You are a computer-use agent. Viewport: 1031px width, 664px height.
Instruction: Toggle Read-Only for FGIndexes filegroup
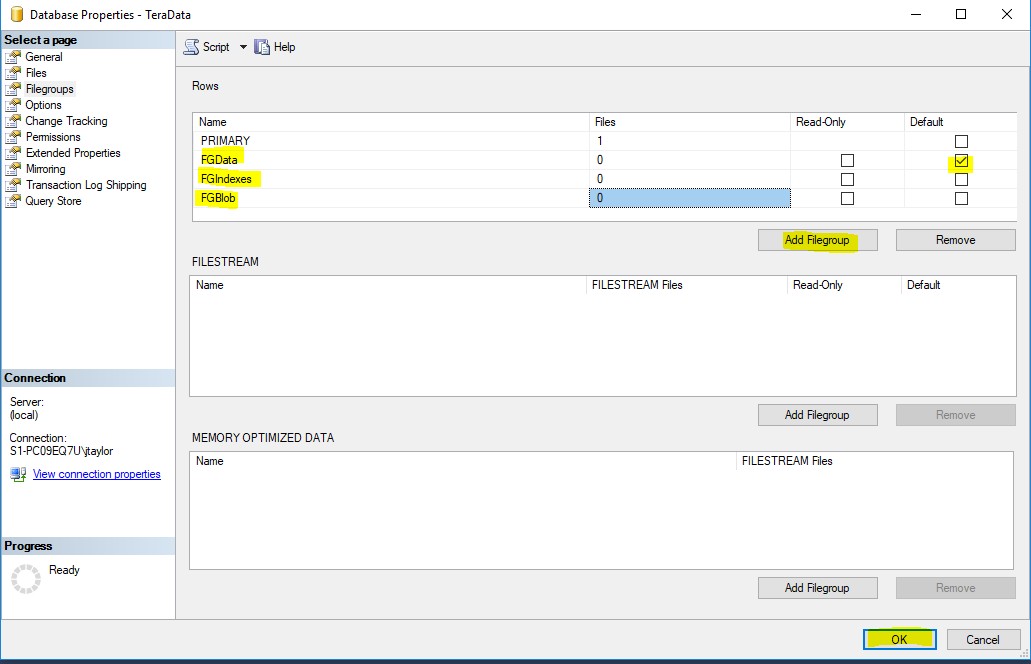coord(848,179)
